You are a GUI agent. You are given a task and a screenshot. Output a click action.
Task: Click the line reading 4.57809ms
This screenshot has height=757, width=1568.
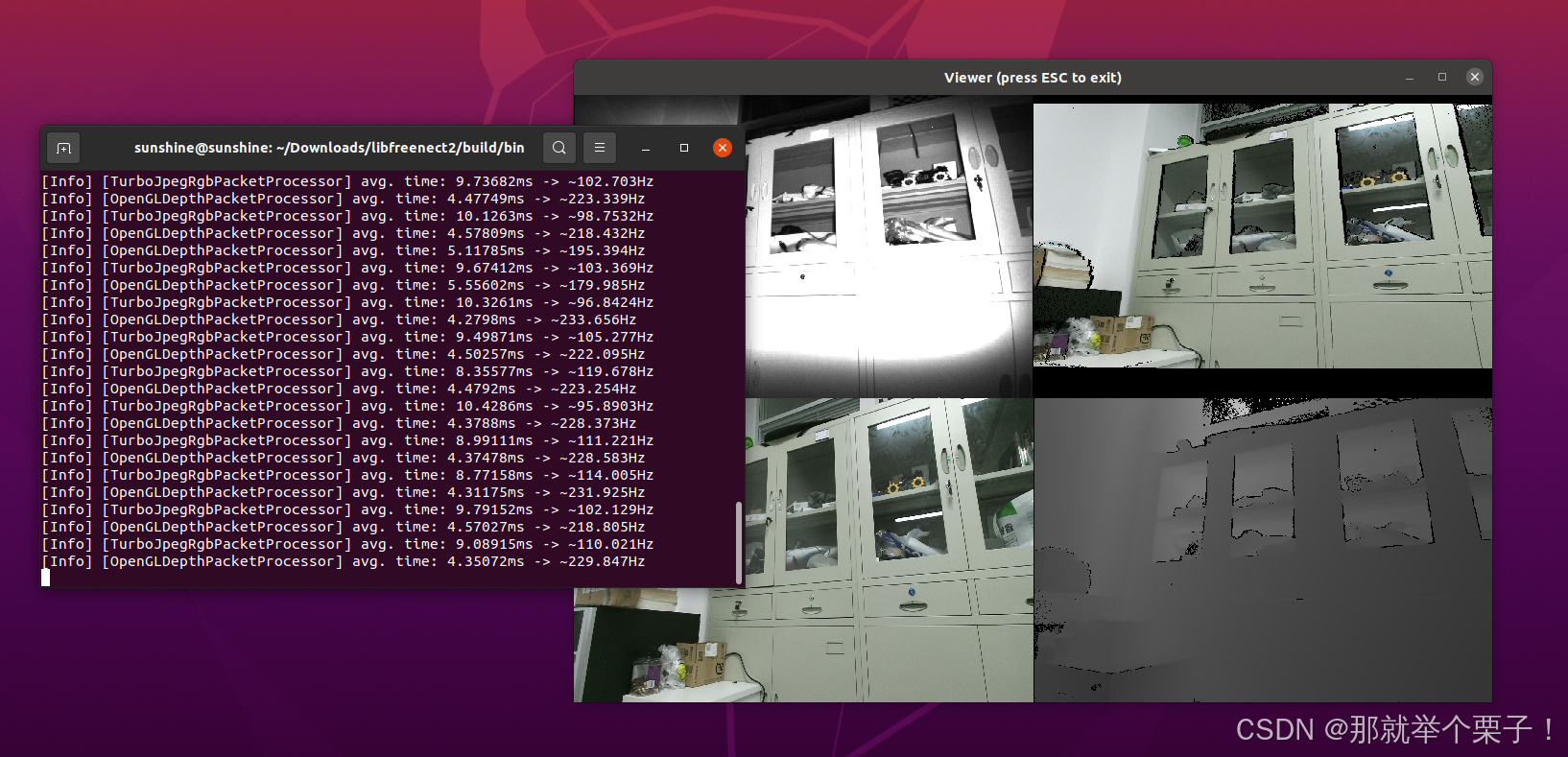coord(344,233)
